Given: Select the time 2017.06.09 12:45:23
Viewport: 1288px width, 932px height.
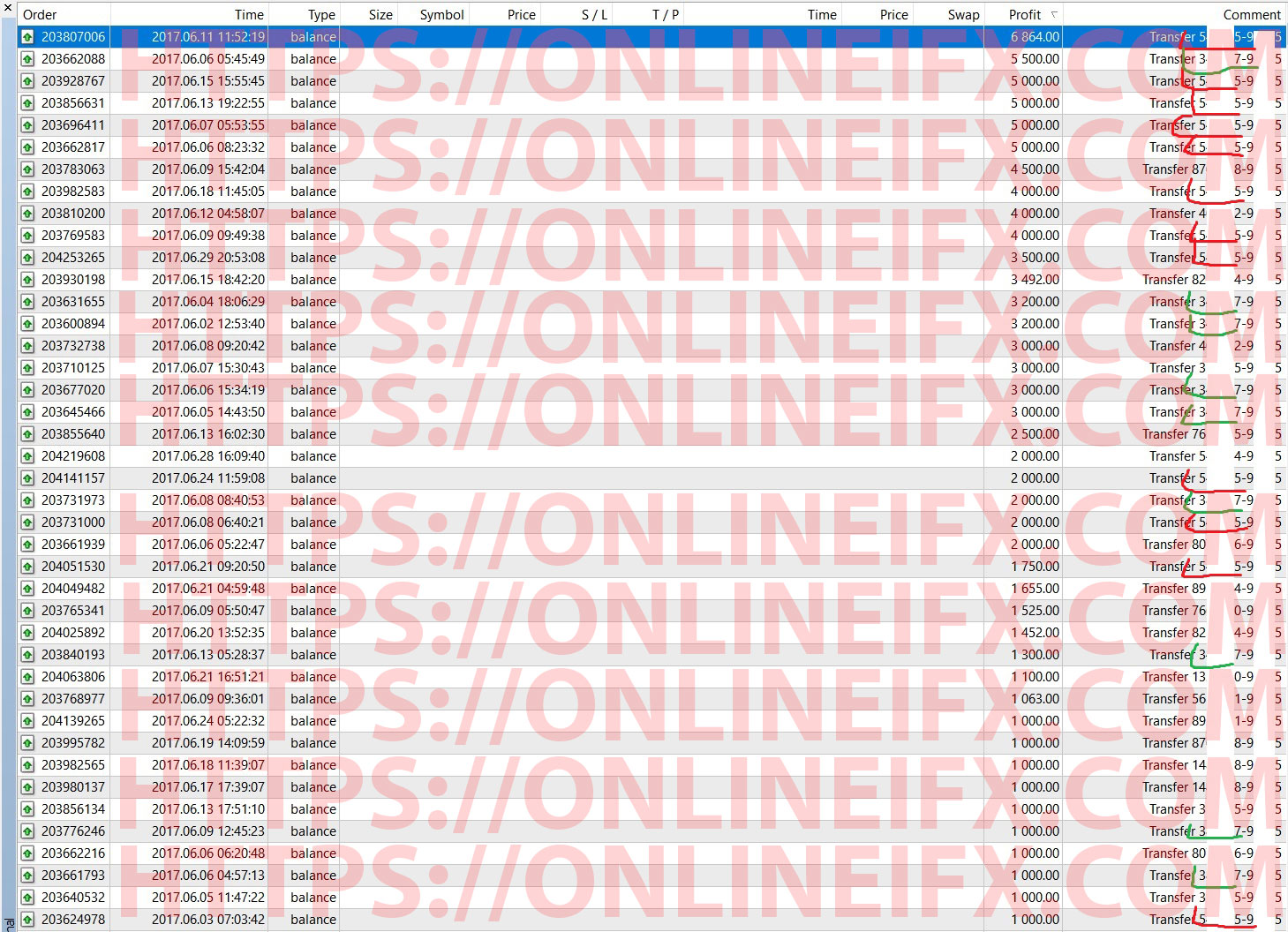Looking at the screenshot, I should (x=208, y=831).
